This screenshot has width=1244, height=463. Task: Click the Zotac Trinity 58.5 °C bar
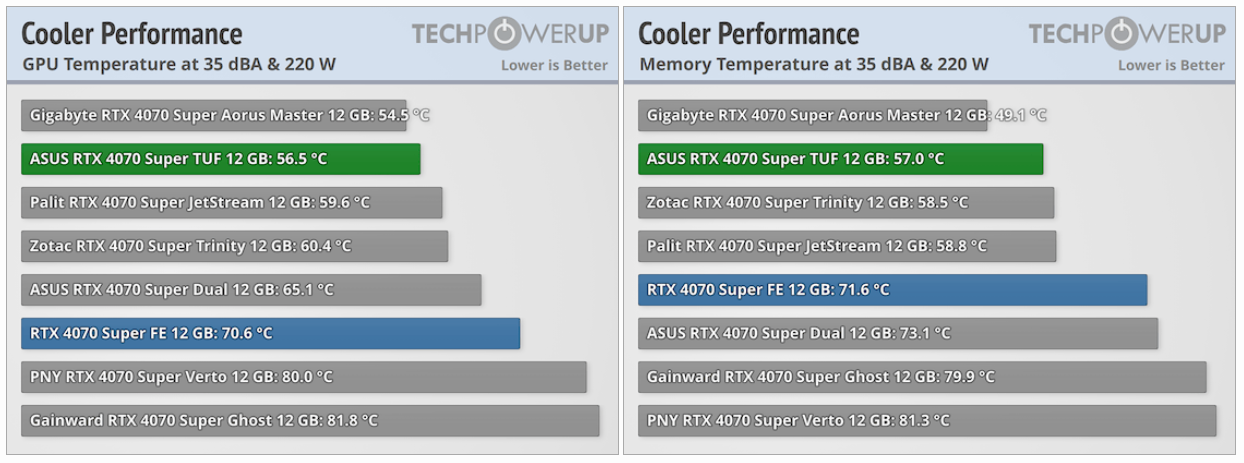(846, 203)
